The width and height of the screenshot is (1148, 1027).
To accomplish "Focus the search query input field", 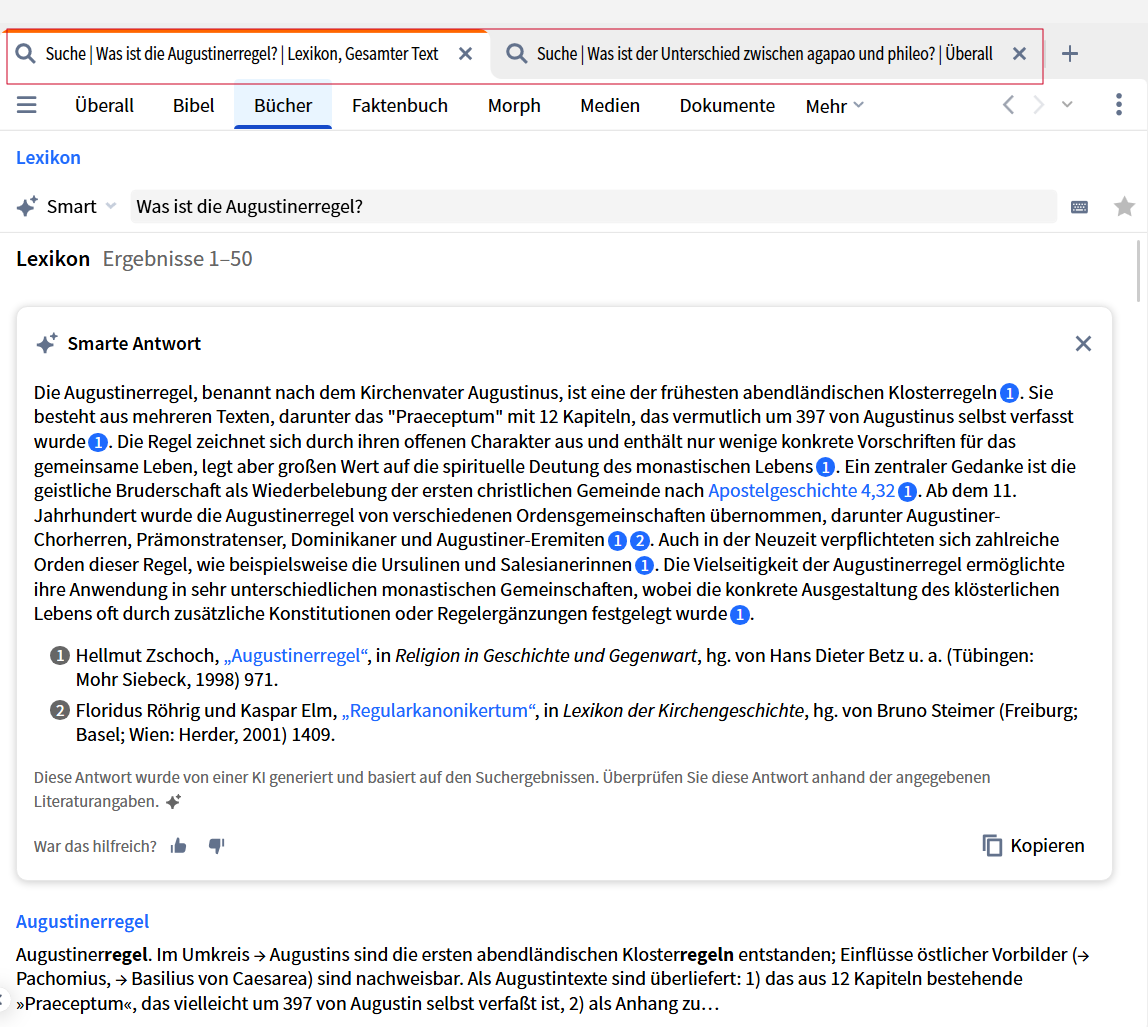I will pos(593,206).
